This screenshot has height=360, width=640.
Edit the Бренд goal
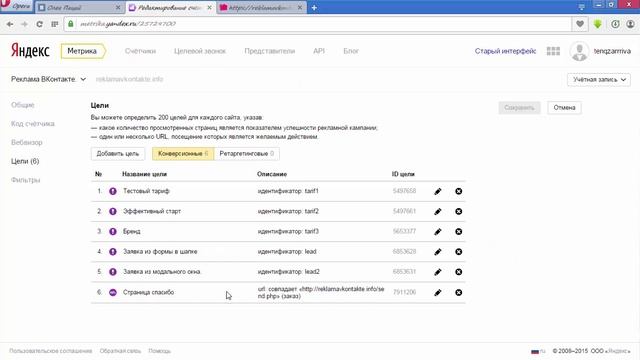pyautogui.click(x=438, y=231)
